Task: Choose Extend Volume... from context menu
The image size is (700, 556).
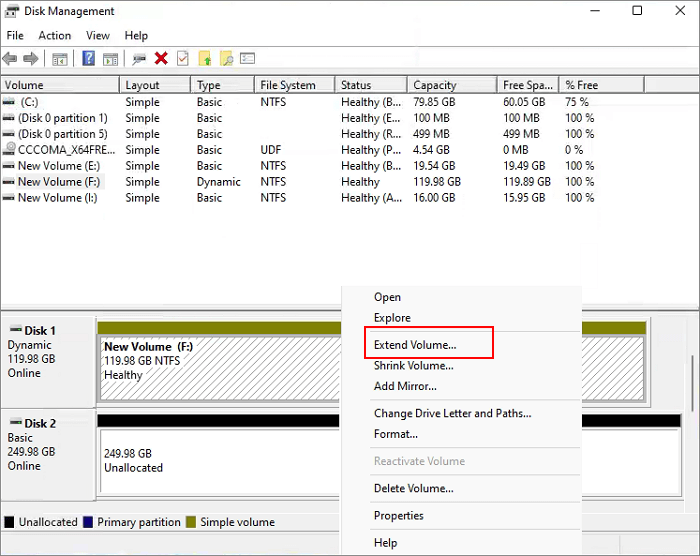Action: pyautogui.click(x=415, y=345)
